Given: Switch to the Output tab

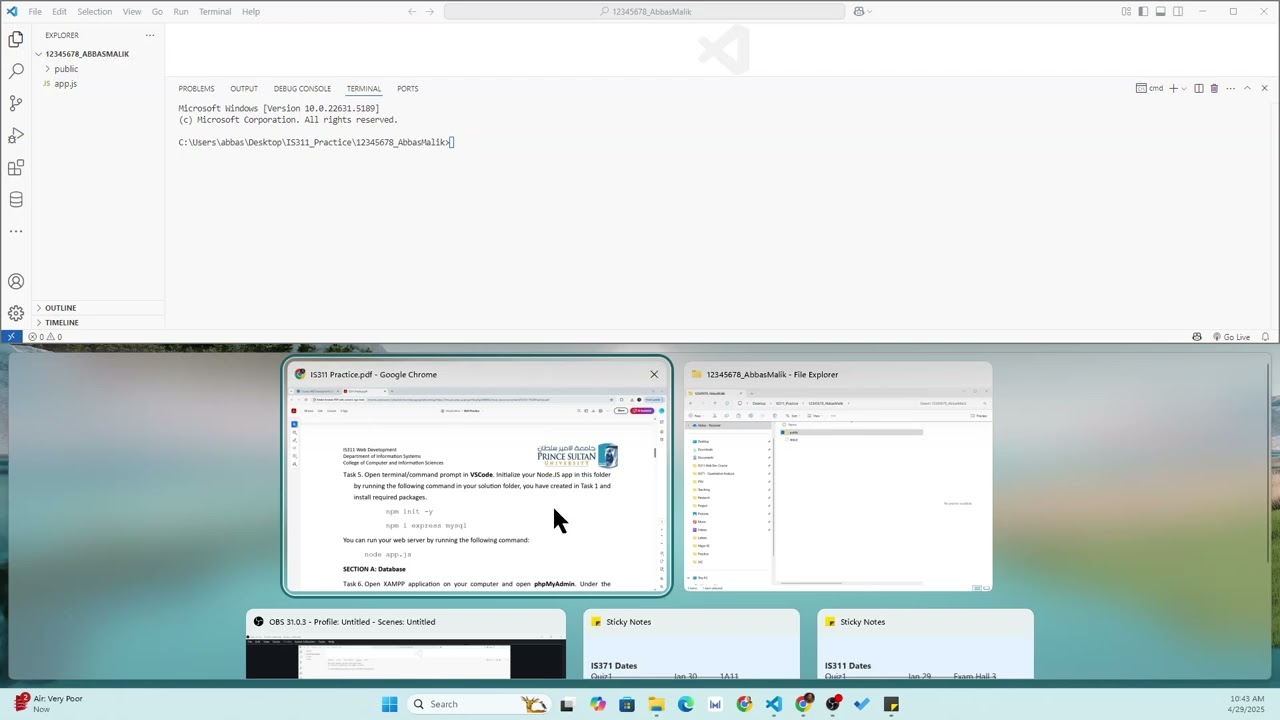Looking at the screenshot, I should pos(244,88).
